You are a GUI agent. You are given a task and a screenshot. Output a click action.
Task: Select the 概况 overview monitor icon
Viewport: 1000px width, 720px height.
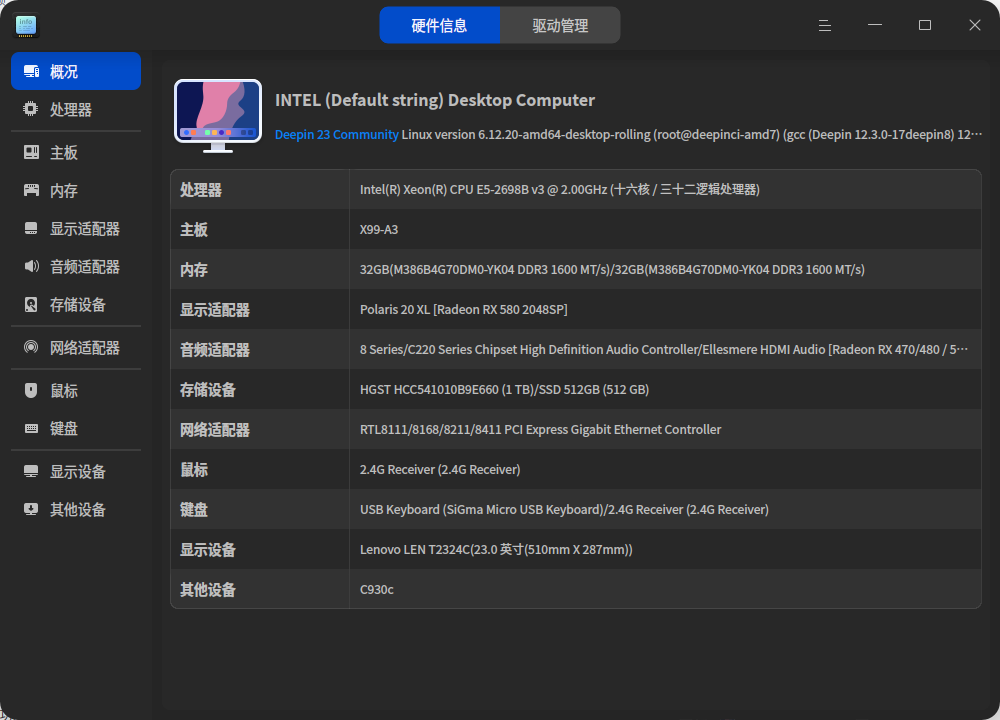[31, 71]
